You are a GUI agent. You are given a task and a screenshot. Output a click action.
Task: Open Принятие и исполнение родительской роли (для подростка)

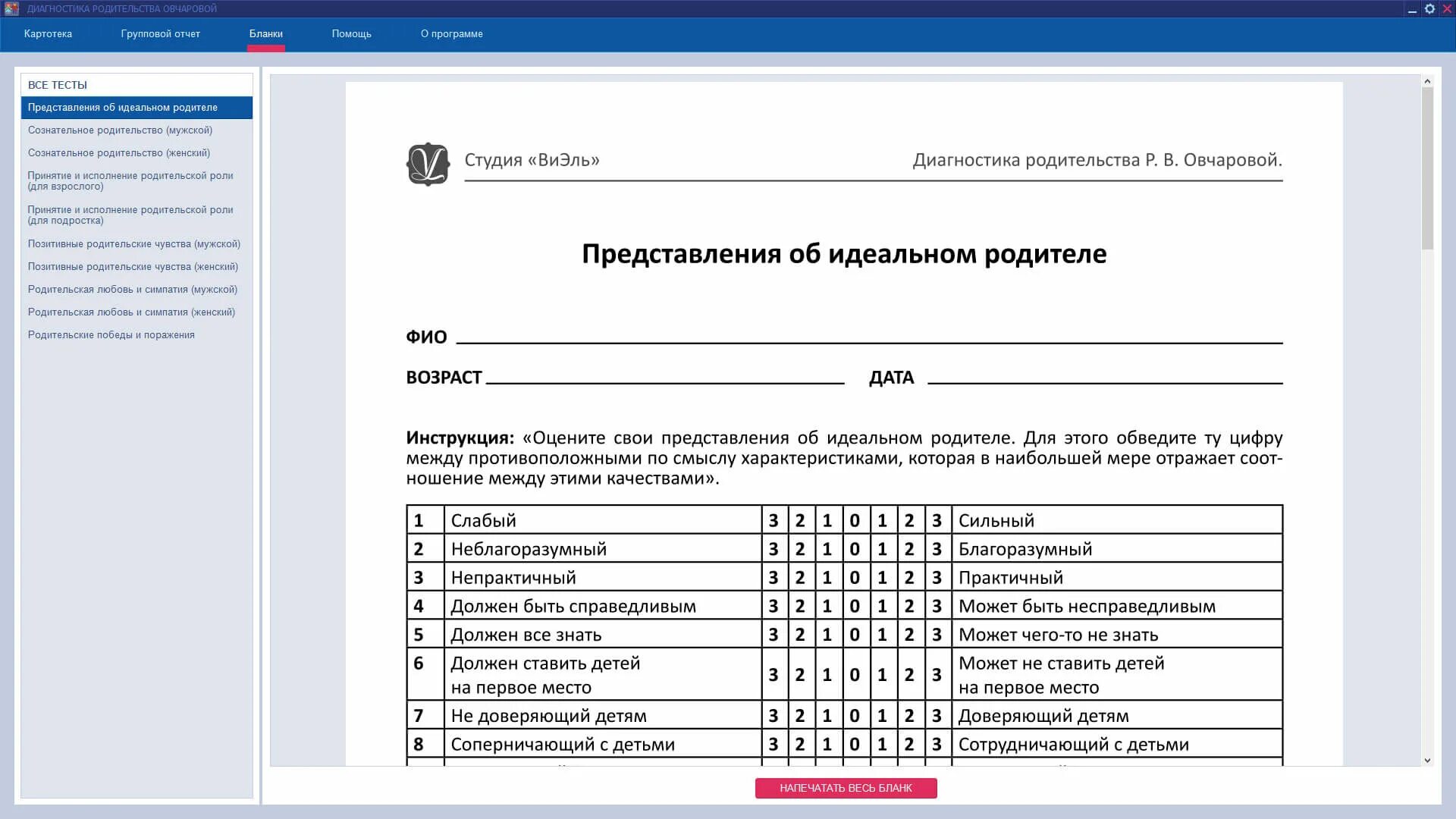click(x=130, y=215)
